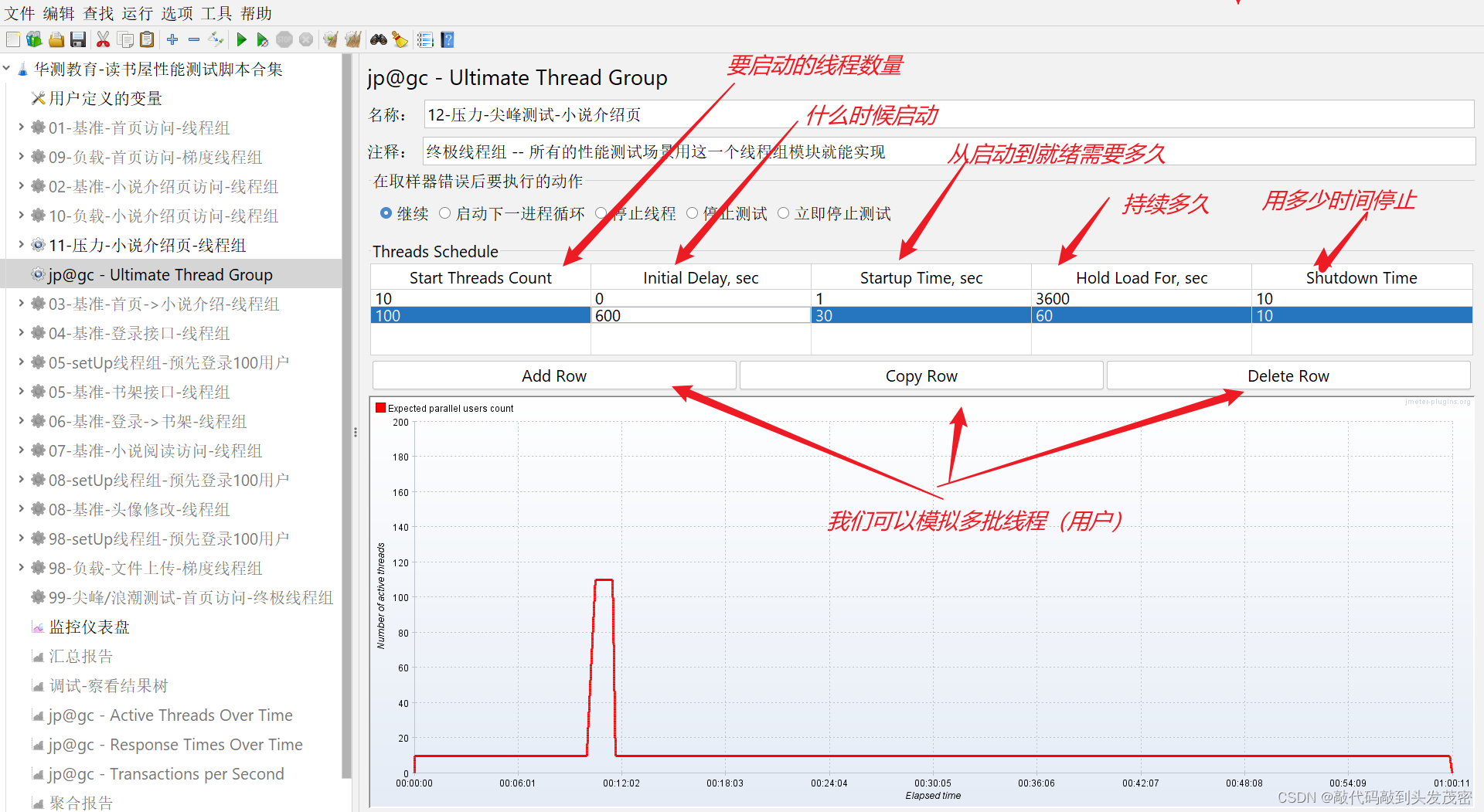Click the Open file folder icon
This screenshot has height=812, width=1484.
pyautogui.click(x=56, y=39)
